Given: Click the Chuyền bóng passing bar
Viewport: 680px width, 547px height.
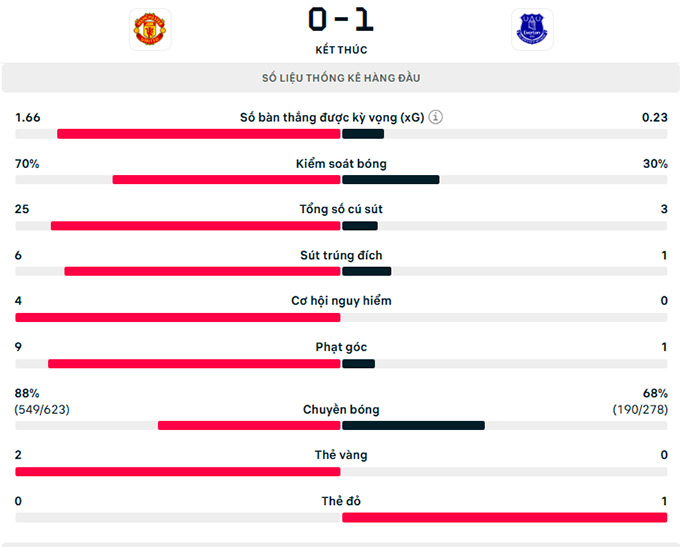Looking at the screenshot, I should (x=341, y=425).
